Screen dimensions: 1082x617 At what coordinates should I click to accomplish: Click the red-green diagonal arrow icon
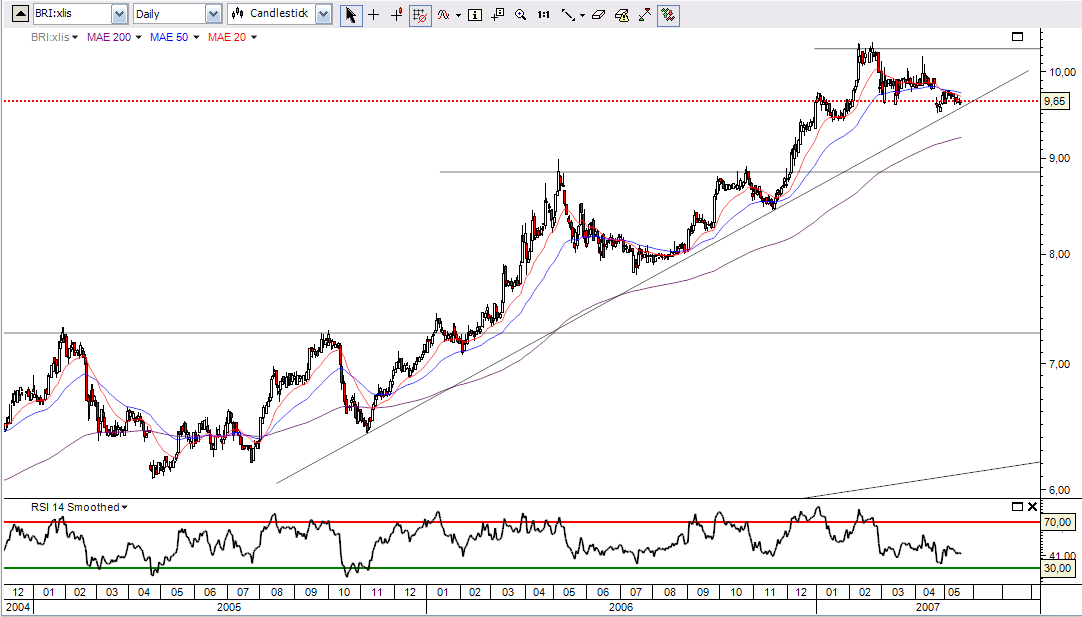pyautogui.click(x=645, y=14)
